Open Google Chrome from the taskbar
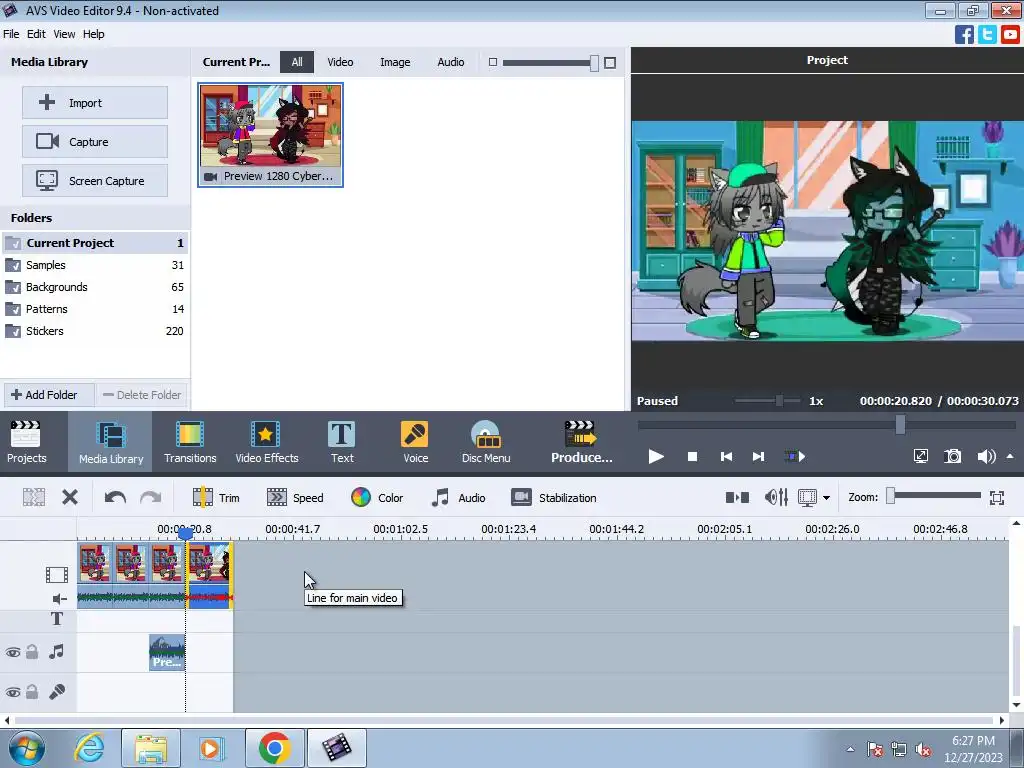The image size is (1024, 768). [274, 748]
